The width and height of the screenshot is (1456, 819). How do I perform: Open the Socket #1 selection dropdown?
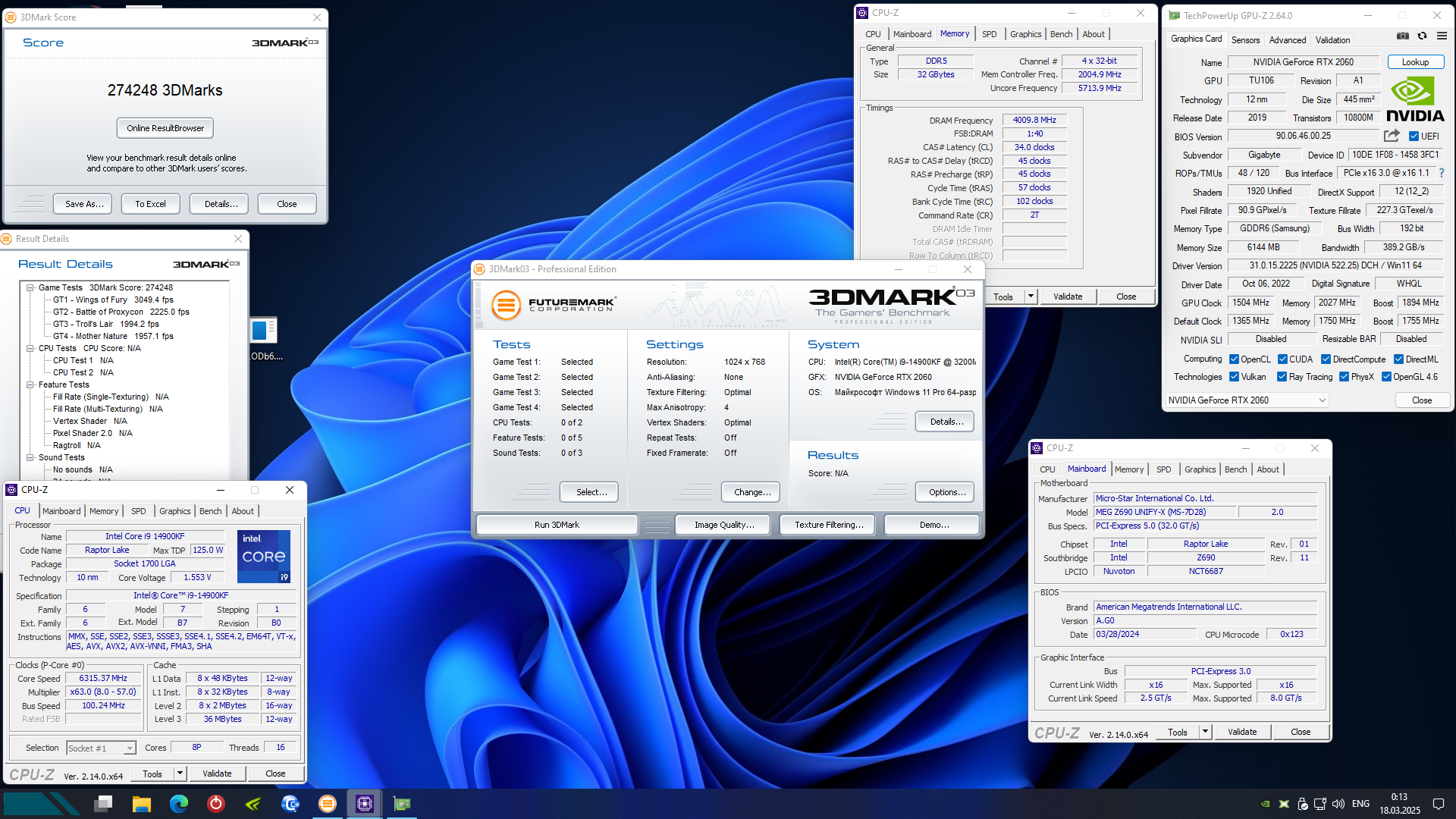(x=101, y=748)
